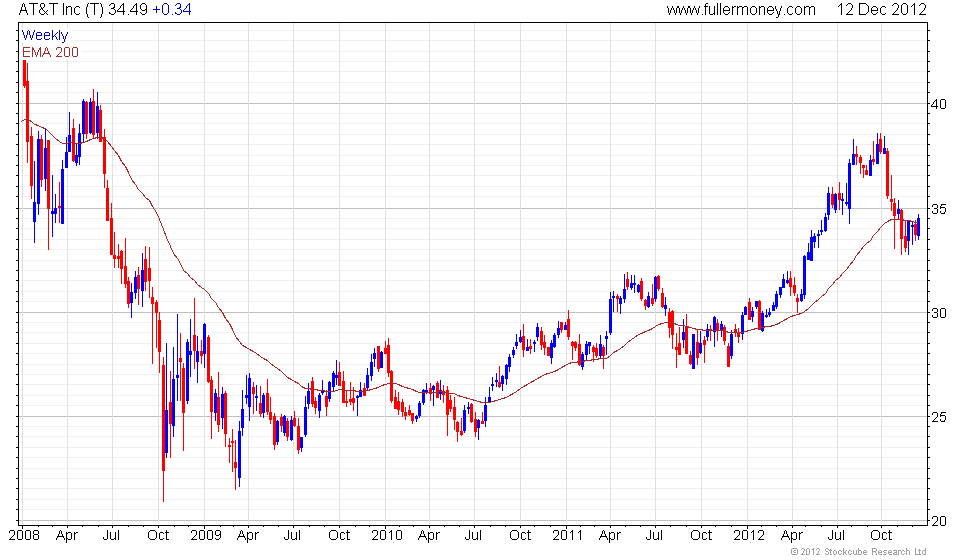Select the '2008' year axis label

click(24, 535)
